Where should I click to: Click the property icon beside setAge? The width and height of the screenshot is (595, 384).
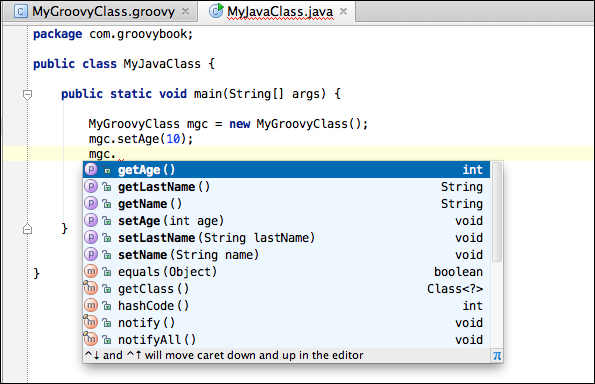click(x=91, y=220)
